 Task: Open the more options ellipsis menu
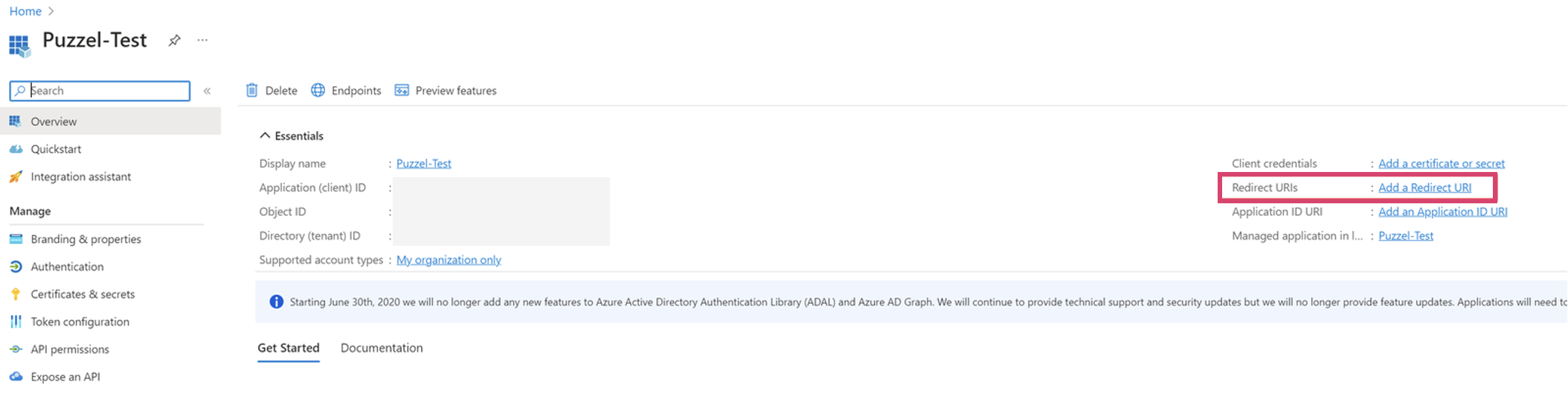click(202, 41)
